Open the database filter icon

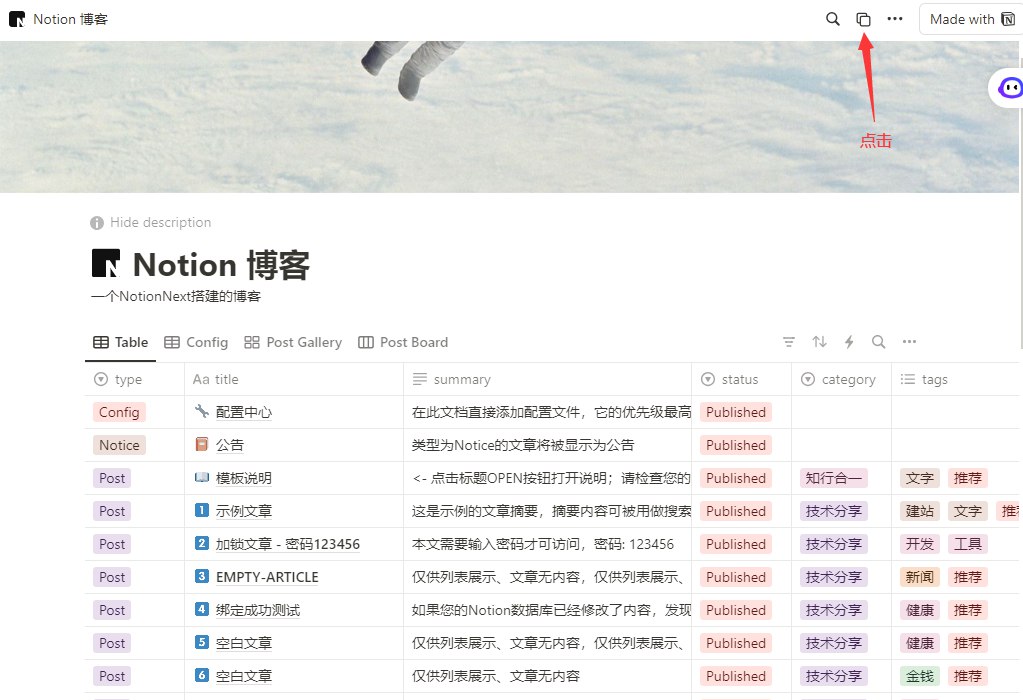tap(789, 342)
